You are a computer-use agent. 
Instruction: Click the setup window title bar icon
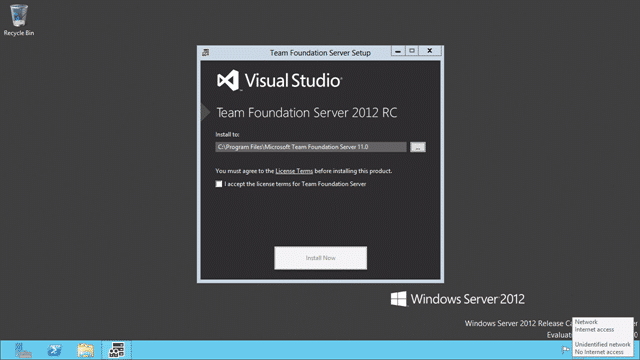206,53
